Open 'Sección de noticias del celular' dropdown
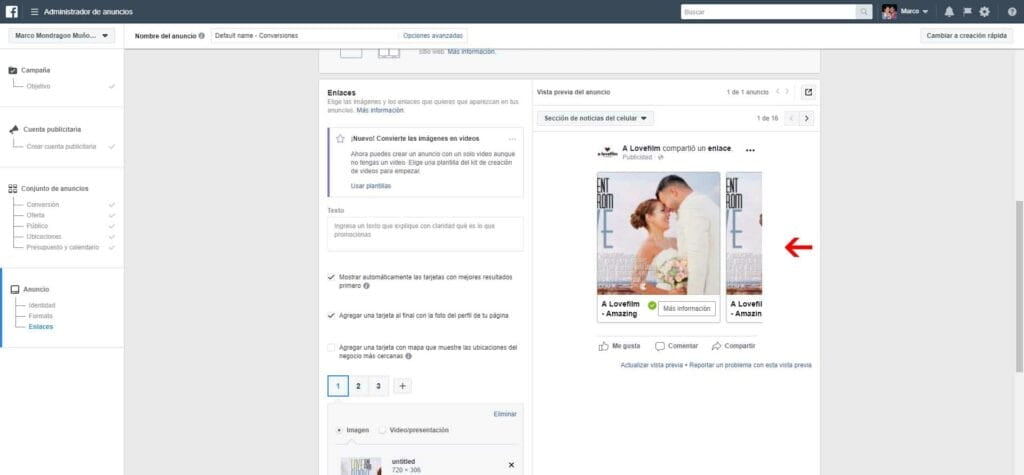 pos(595,118)
